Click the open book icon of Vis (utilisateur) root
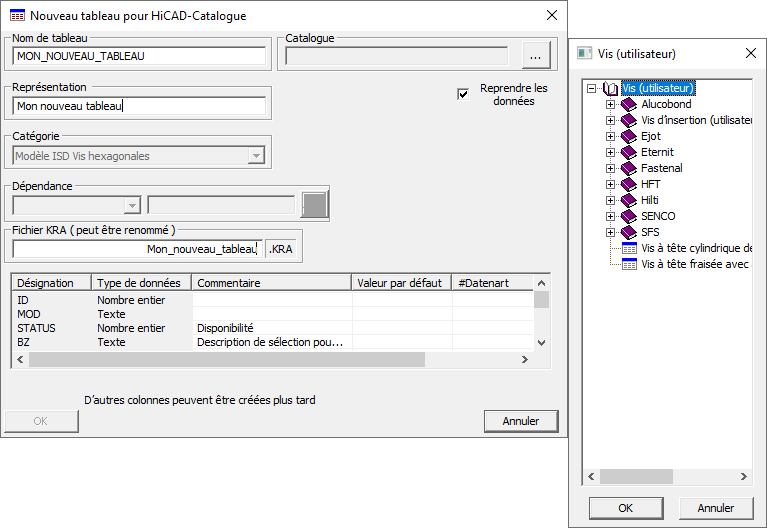767x528 pixels. 610,89
